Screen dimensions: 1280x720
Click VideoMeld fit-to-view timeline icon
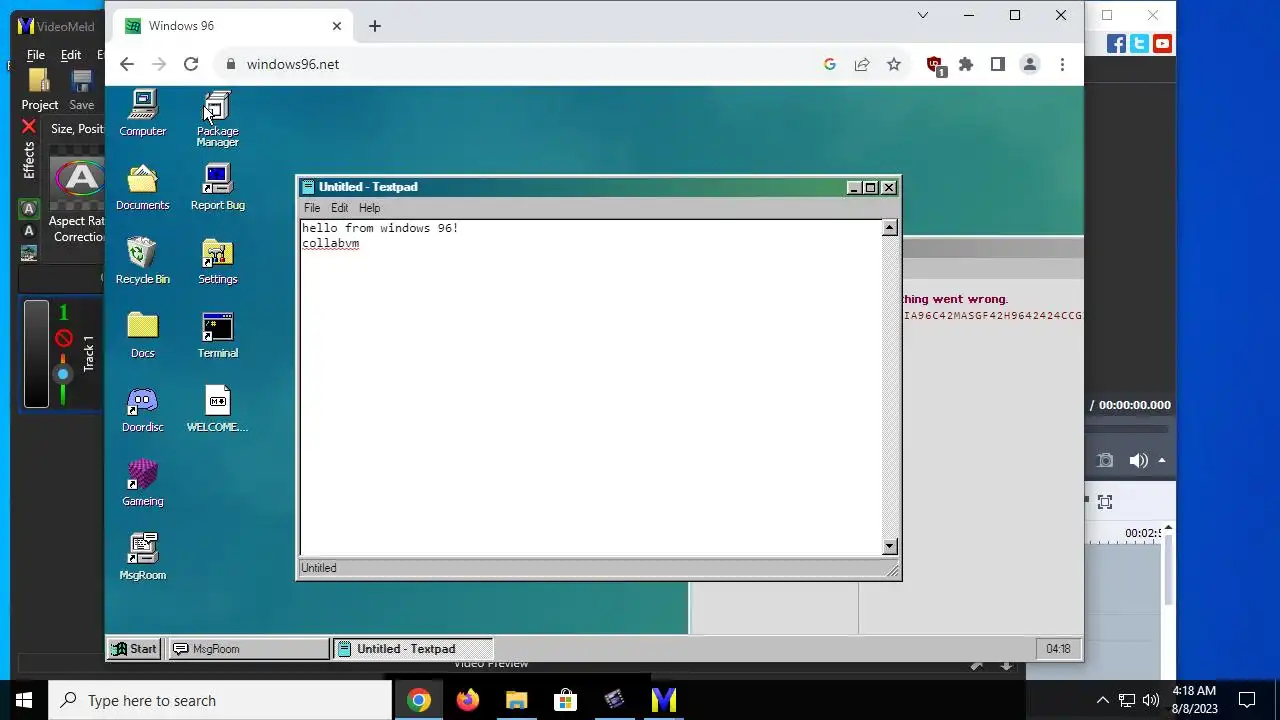pos(1105,502)
